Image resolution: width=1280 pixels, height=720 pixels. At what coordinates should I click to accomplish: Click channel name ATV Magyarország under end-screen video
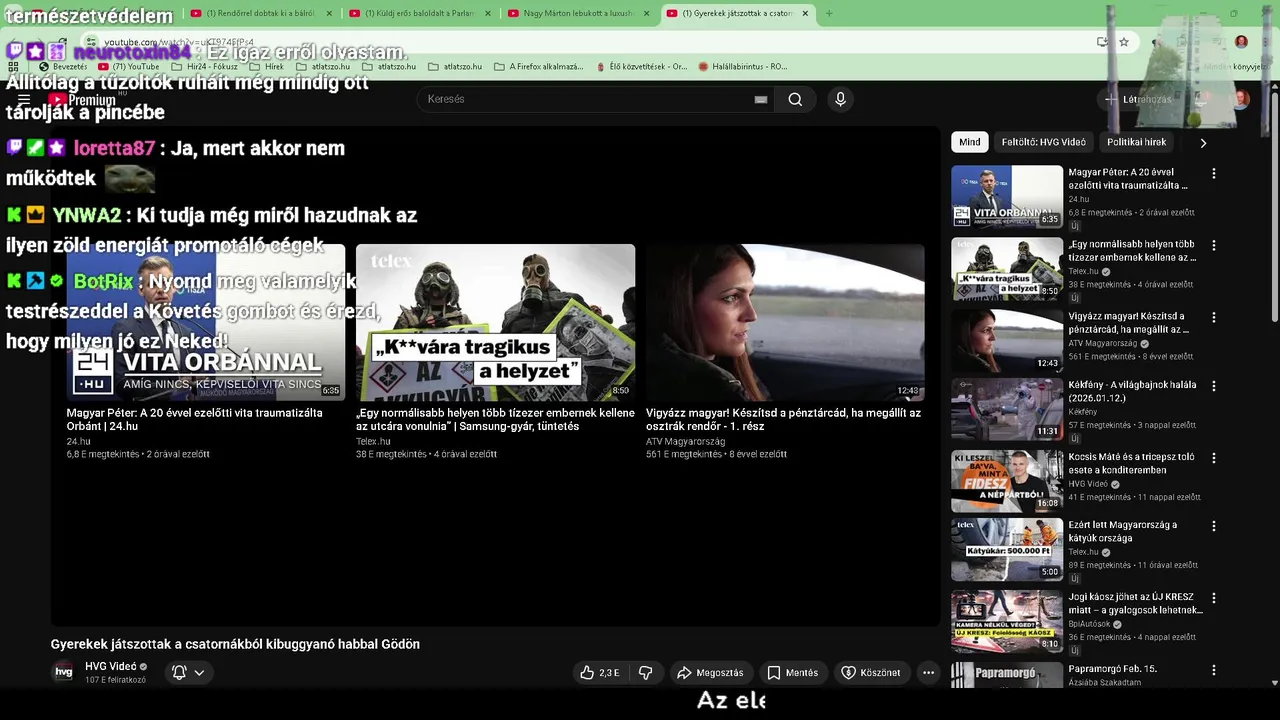(685, 441)
